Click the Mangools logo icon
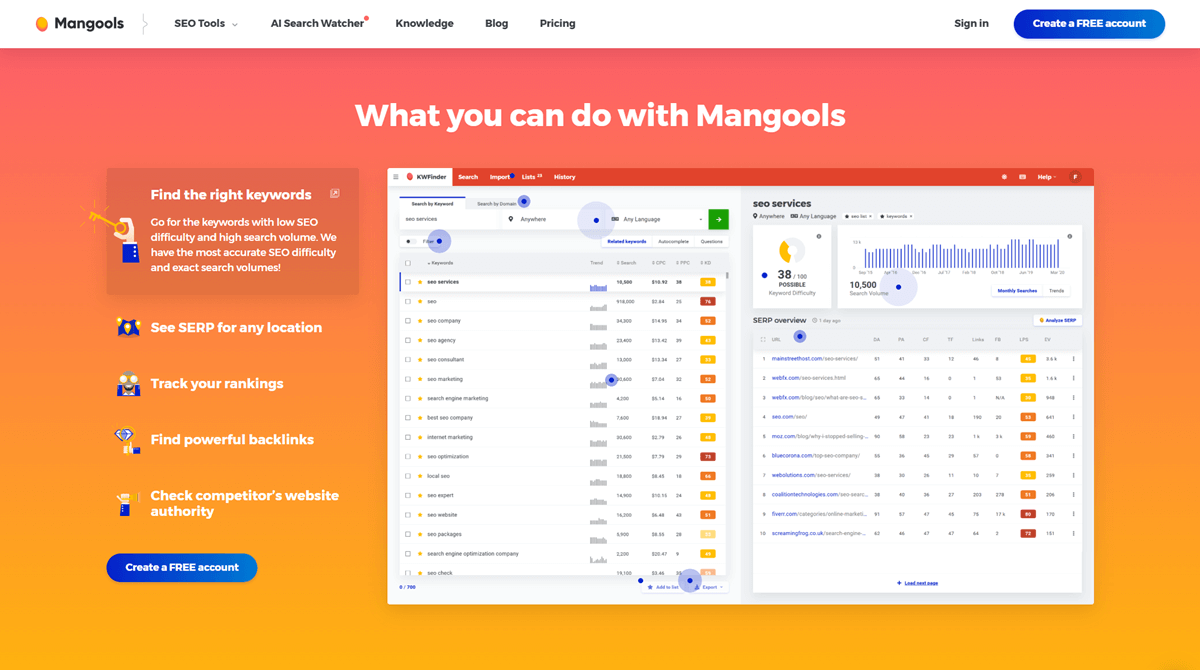The image size is (1200, 670). tap(42, 23)
